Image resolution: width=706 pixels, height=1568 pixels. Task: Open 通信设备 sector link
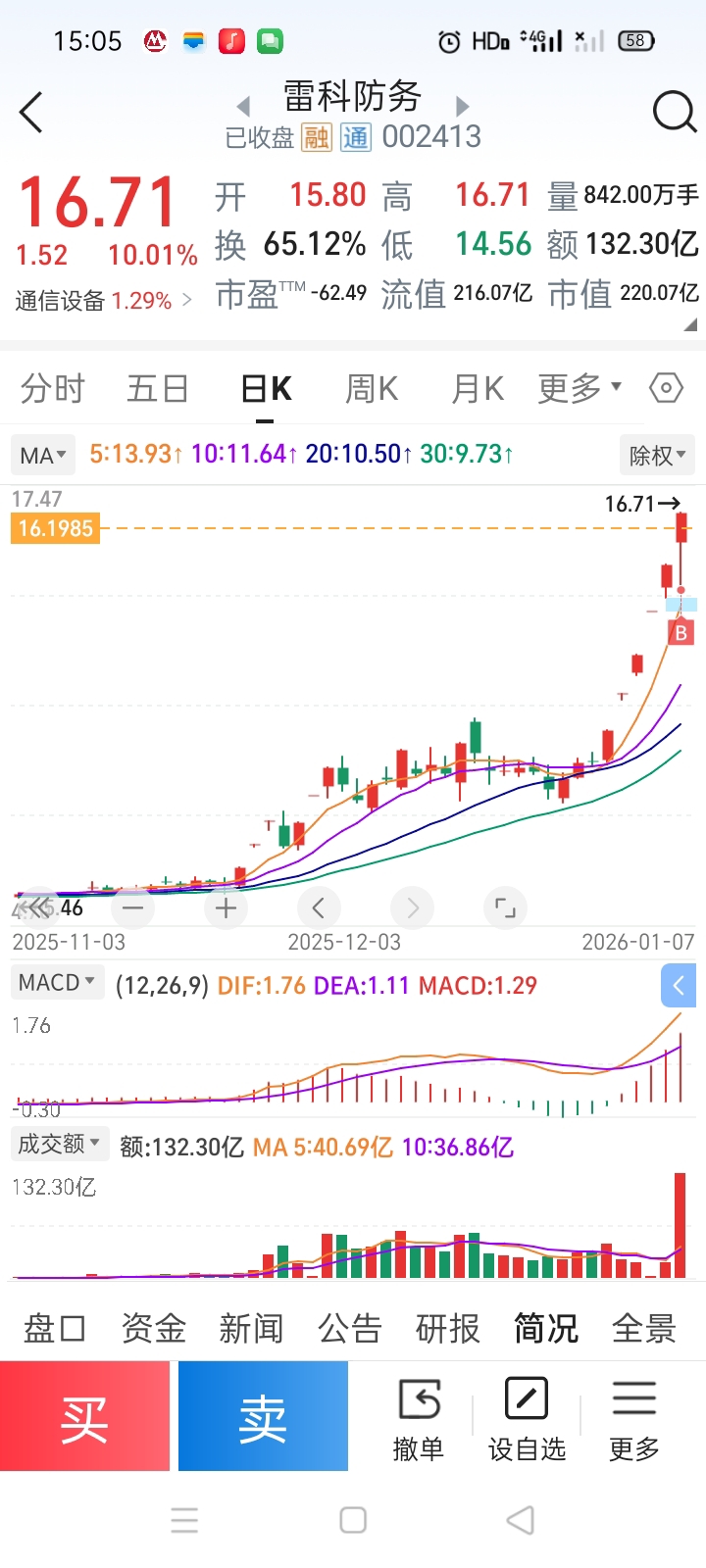(104, 300)
